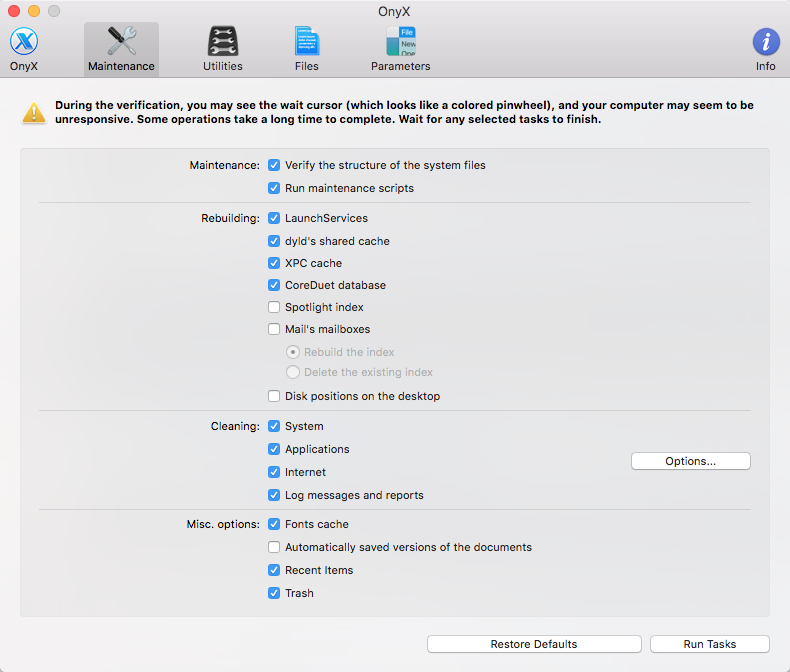Toggle the Applications cleaning checkbox
The width and height of the screenshot is (790, 672).
tap(274, 449)
